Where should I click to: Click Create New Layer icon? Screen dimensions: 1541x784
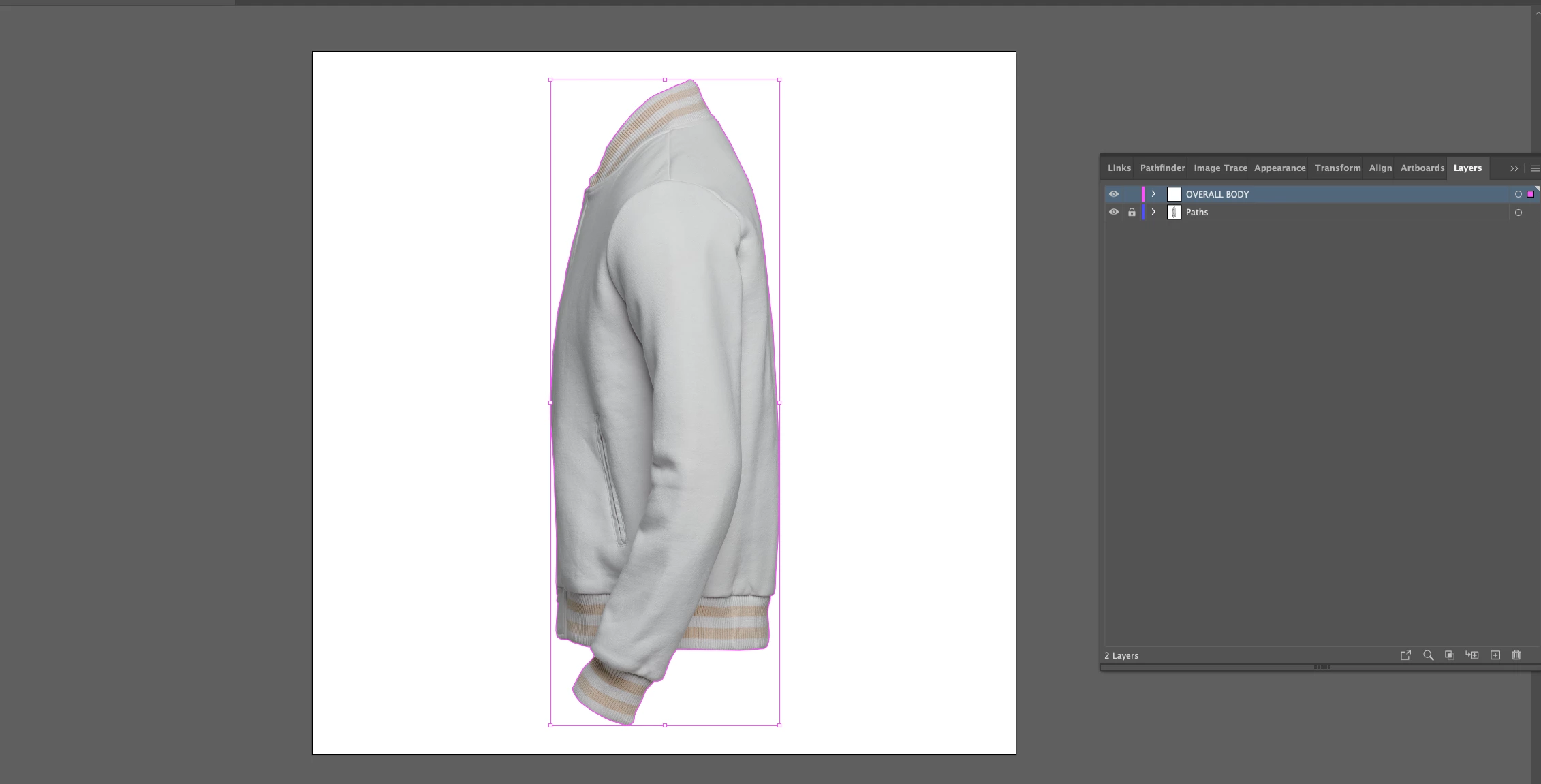click(1495, 655)
